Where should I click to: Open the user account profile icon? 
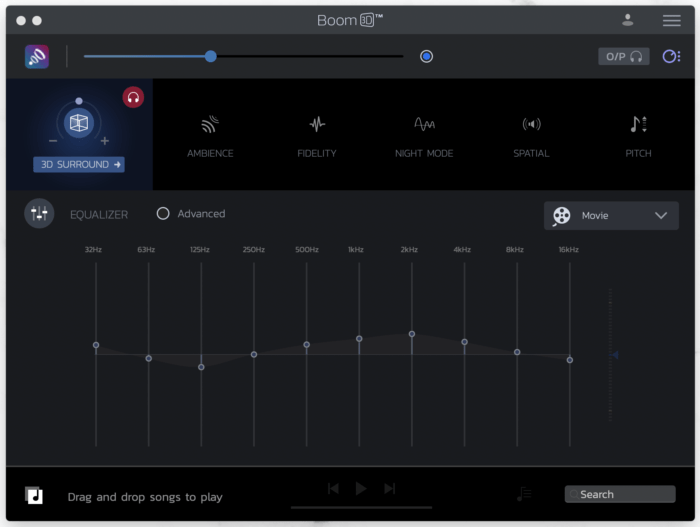click(628, 20)
